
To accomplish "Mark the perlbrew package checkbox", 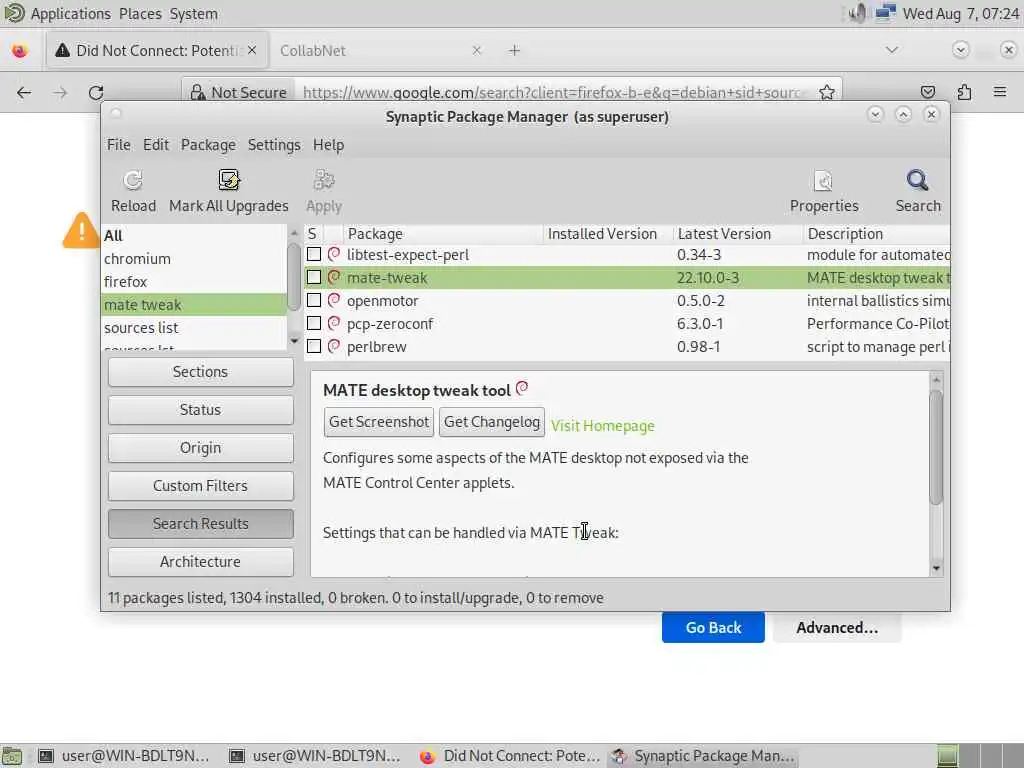I will tap(313, 345).
